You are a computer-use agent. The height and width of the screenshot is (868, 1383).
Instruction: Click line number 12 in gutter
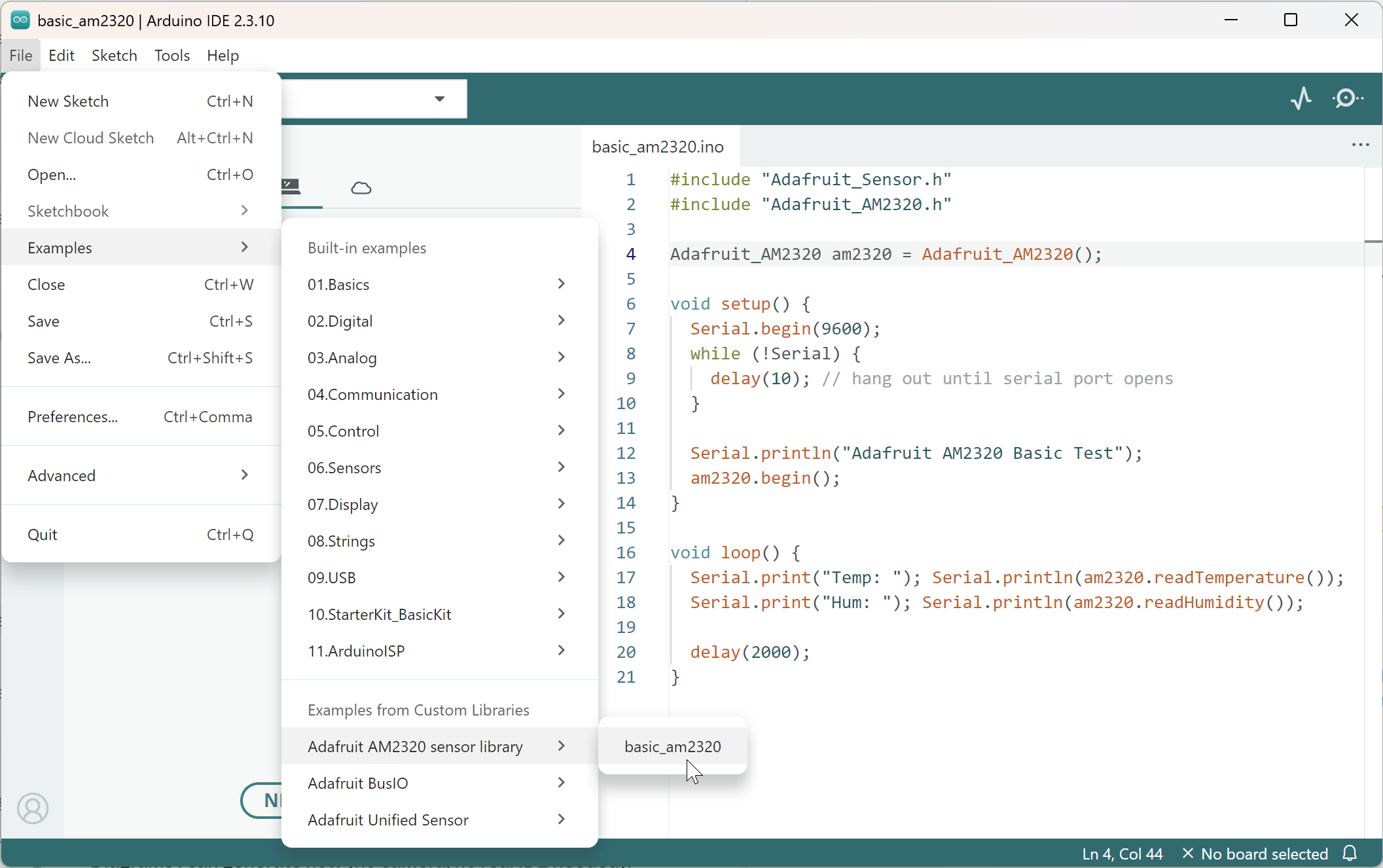(626, 453)
